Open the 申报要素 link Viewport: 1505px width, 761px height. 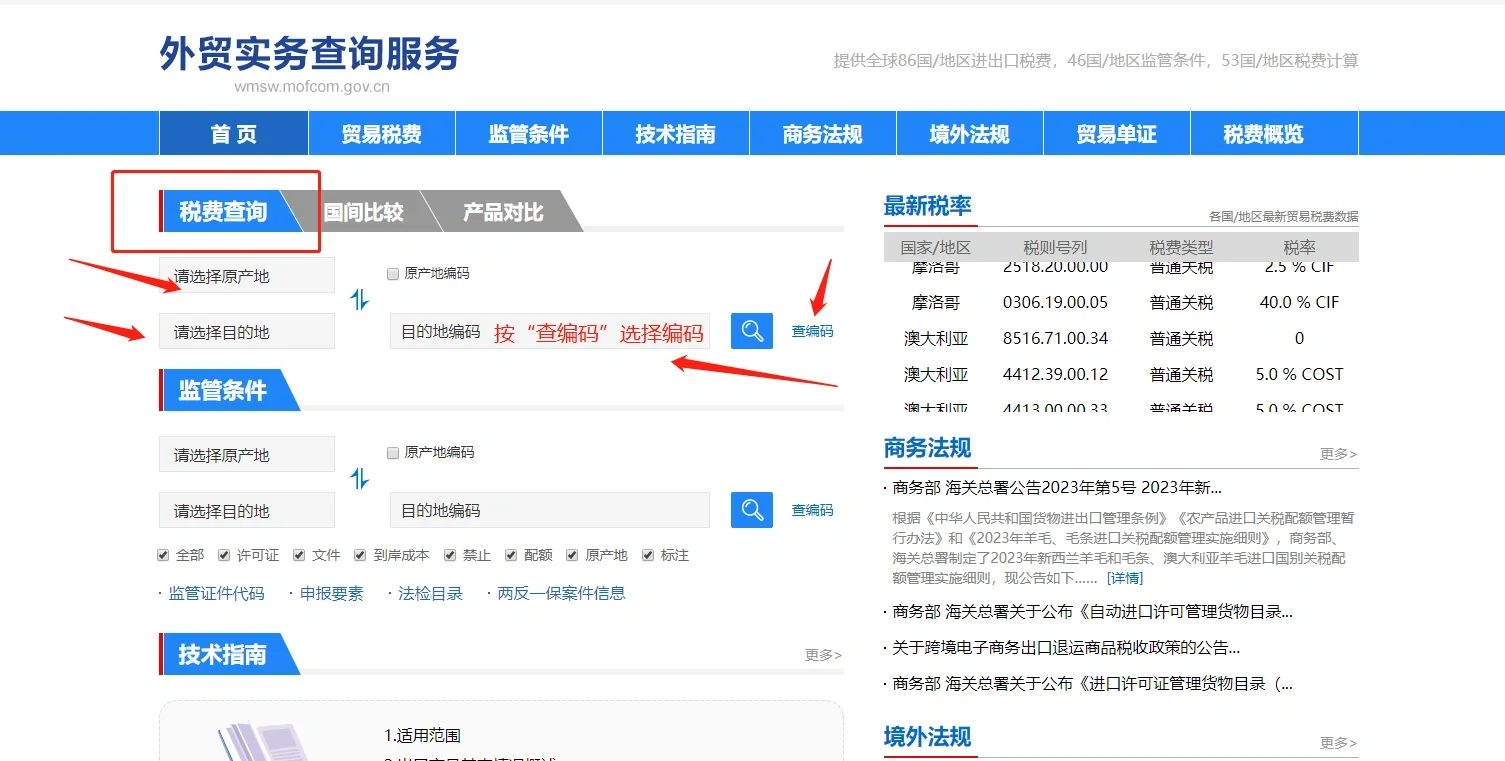pos(332,593)
